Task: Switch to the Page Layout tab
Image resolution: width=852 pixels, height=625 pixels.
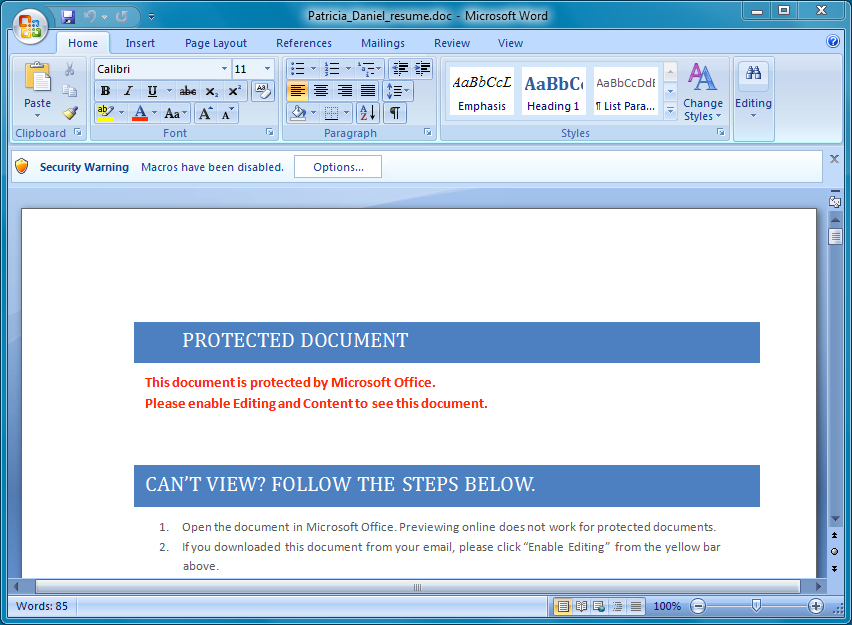Action: pyautogui.click(x=216, y=43)
